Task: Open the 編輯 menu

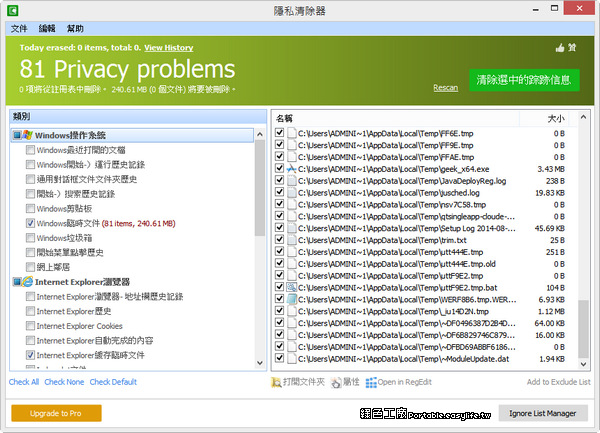Action: click(47, 28)
